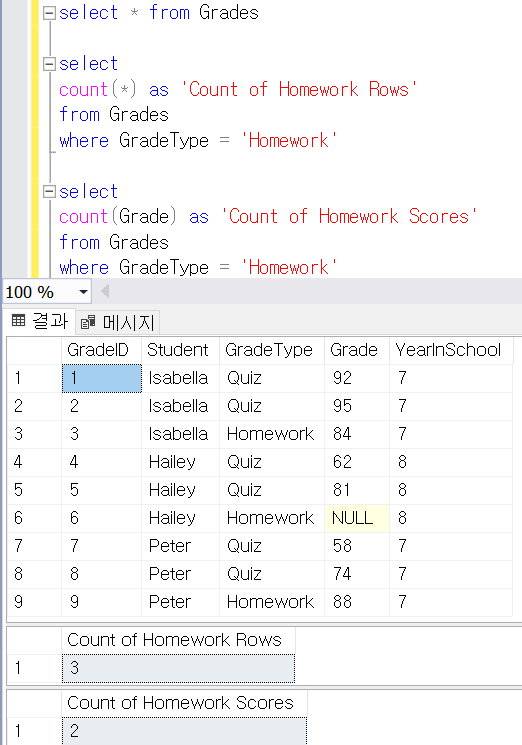Collapse the Count of Homework Scores query block
522x745 pixels.
click(x=49, y=191)
